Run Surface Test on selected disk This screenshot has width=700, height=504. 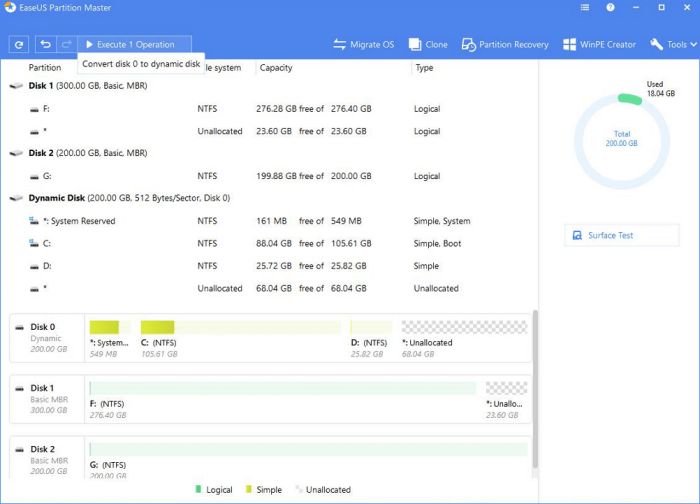(x=621, y=236)
